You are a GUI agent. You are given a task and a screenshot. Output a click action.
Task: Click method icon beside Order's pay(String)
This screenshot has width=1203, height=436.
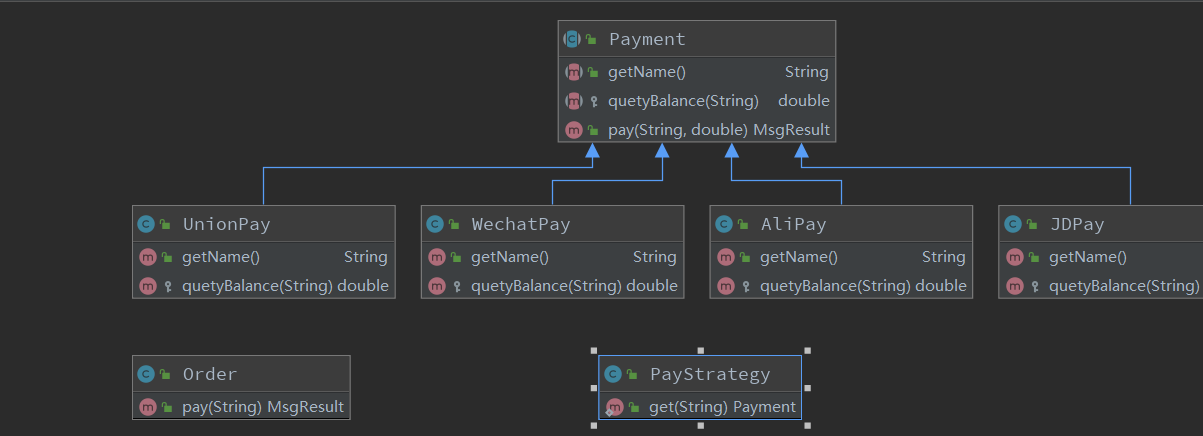coord(147,407)
